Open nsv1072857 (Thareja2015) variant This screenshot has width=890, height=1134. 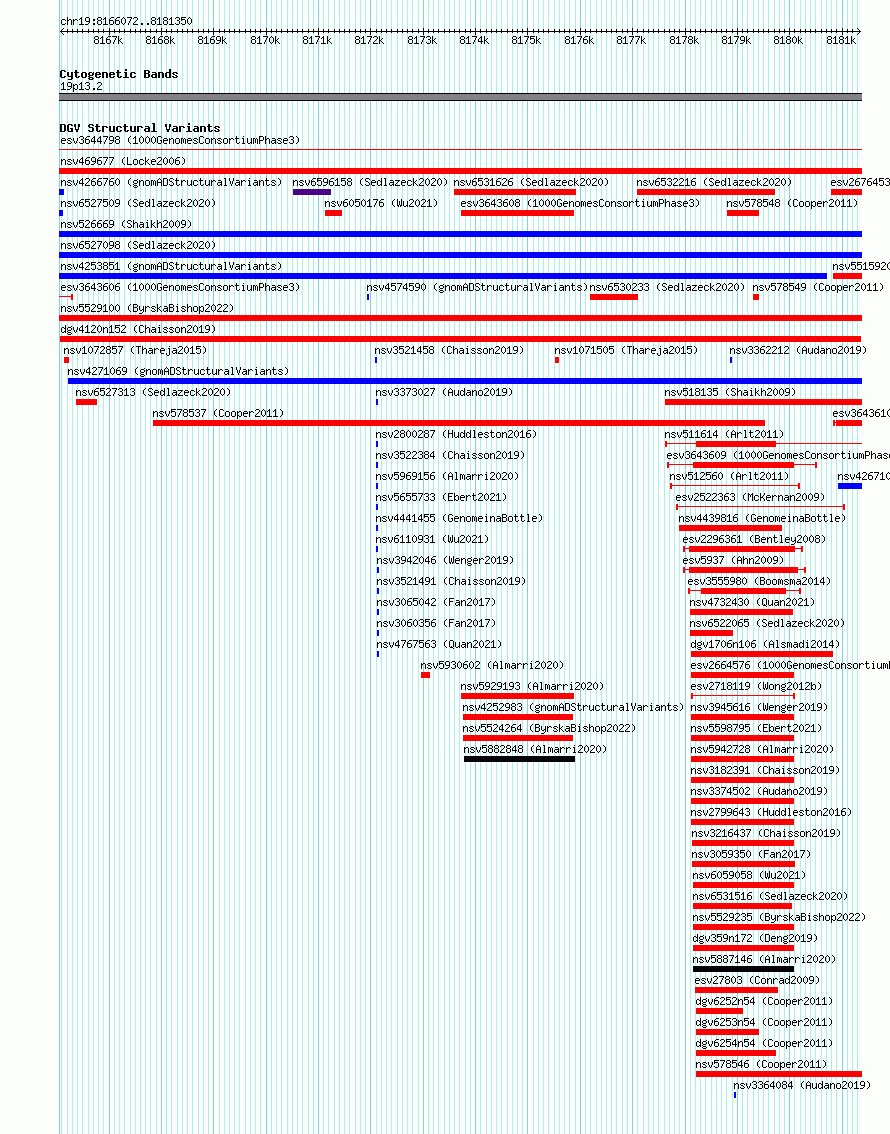135,350
